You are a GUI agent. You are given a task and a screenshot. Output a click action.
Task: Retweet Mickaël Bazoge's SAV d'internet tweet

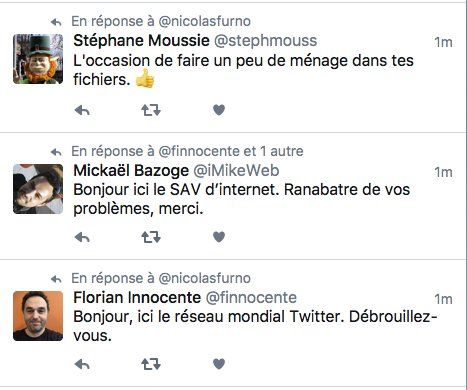[151, 237]
